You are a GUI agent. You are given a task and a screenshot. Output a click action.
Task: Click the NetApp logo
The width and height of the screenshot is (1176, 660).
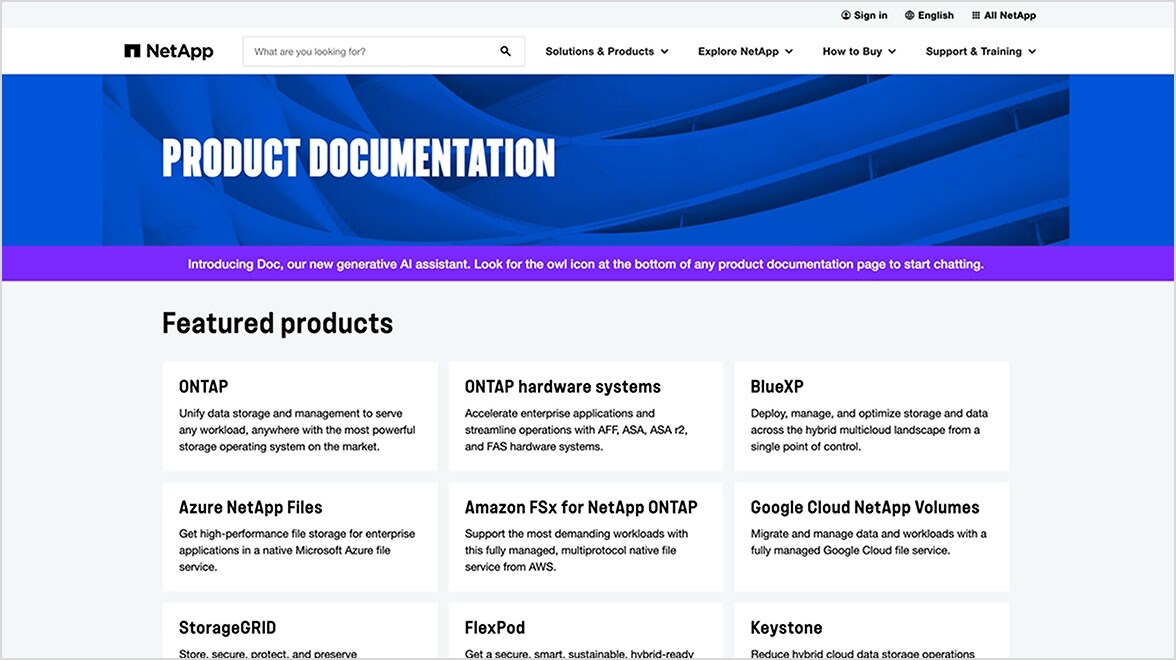(x=168, y=51)
